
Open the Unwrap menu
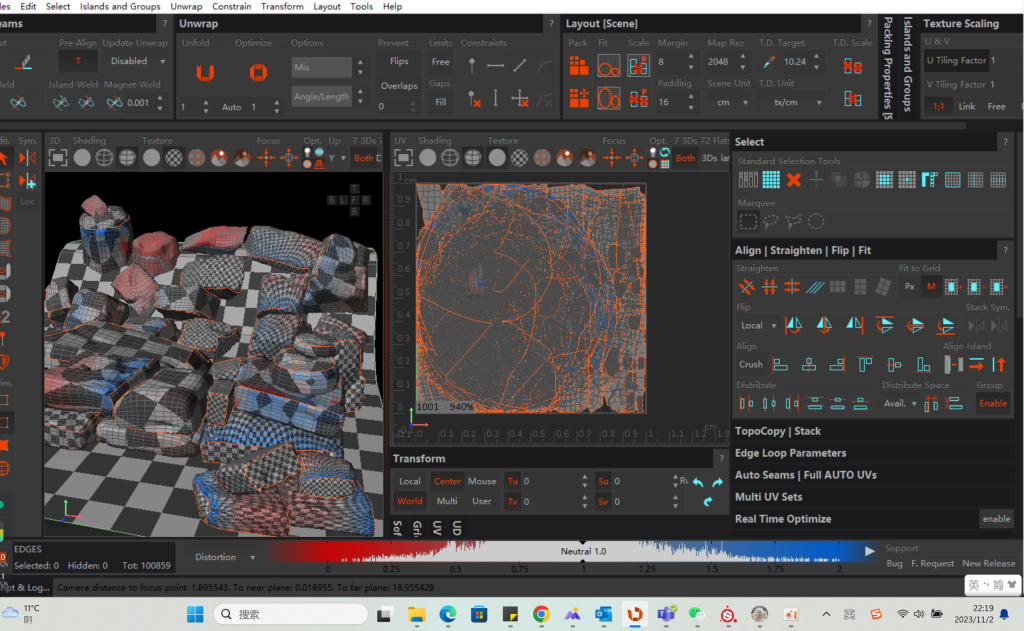coord(186,7)
